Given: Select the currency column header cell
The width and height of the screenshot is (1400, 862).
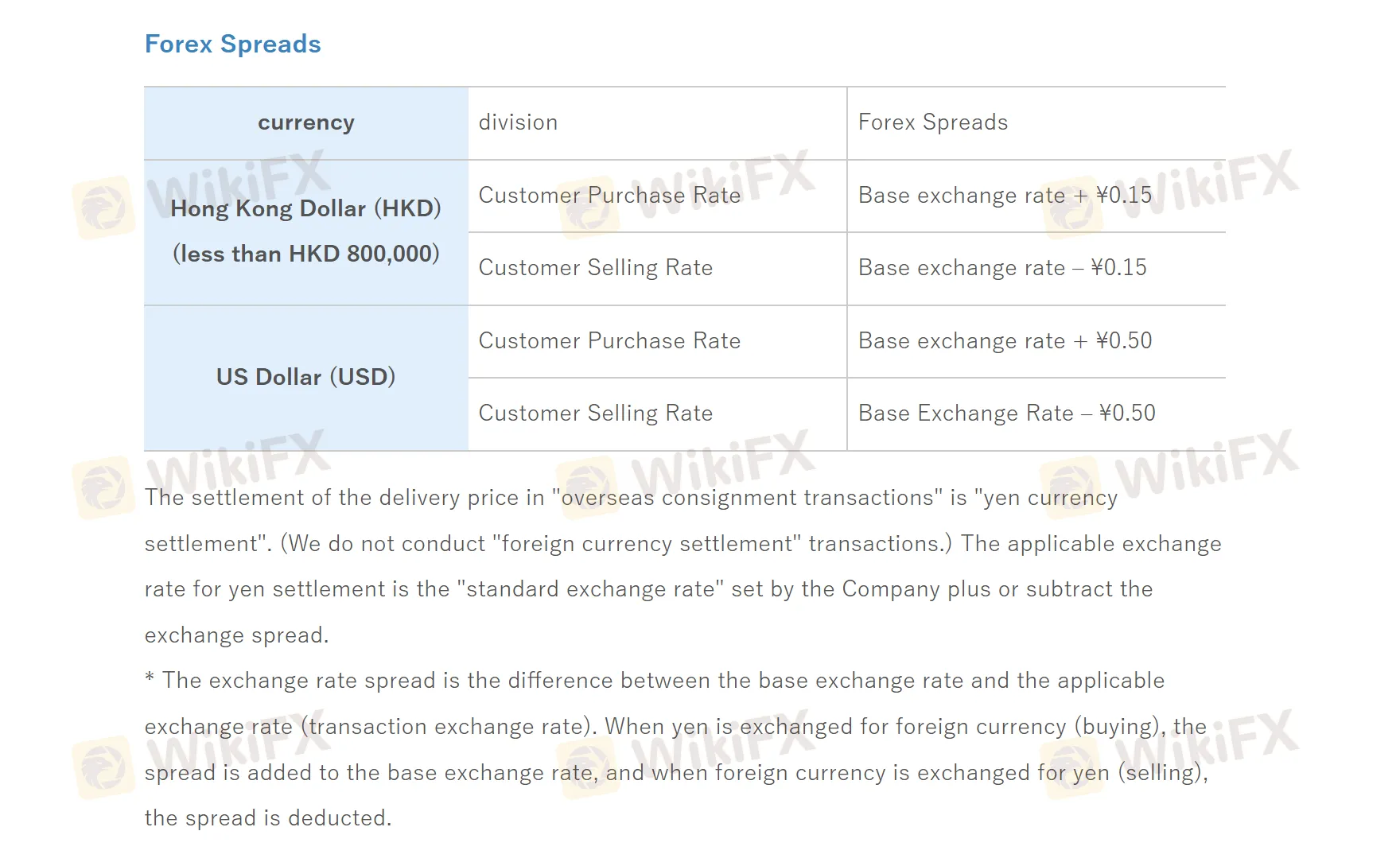Looking at the screenshot, I should pos(306,123).
